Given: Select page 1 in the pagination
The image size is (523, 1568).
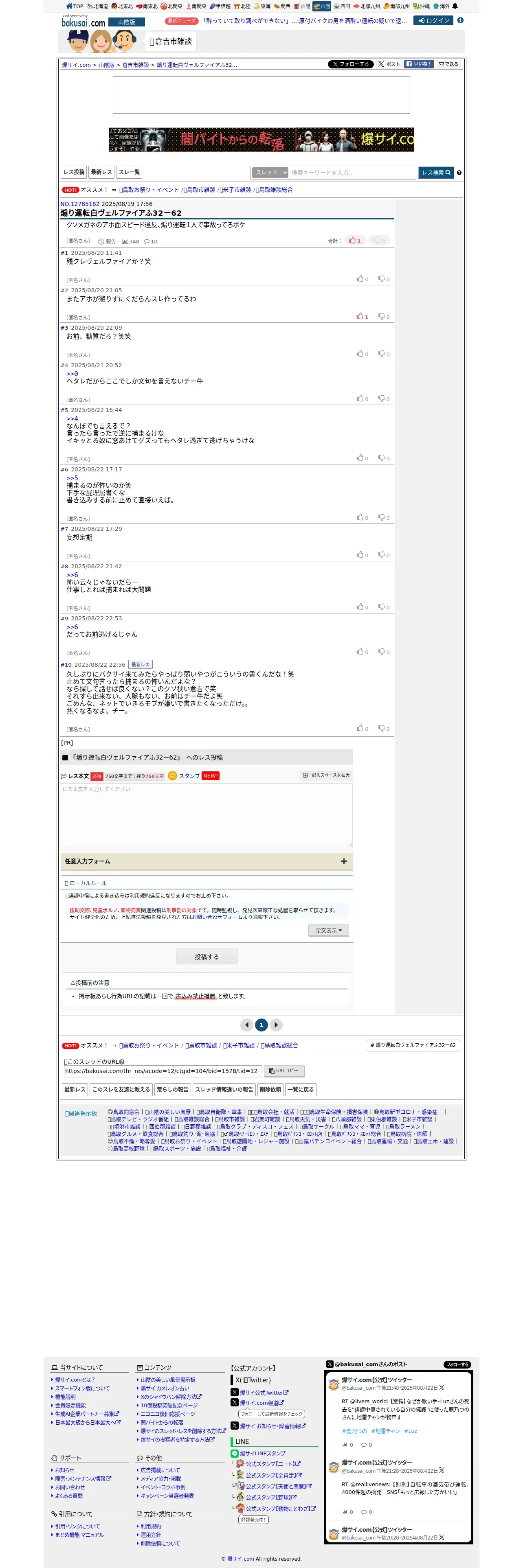Looking at the screenshot, I should click(x=261, y=1025).
